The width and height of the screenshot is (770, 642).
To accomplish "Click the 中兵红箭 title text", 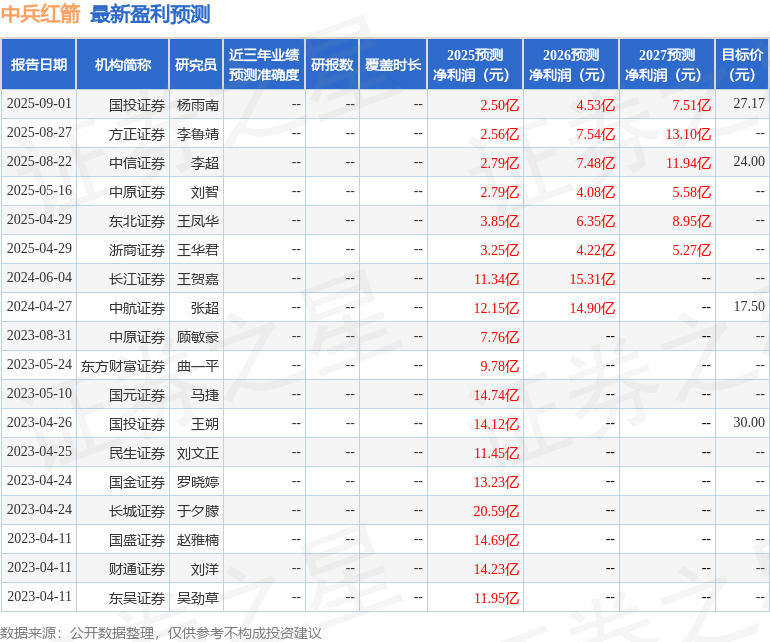I will pyautogui.click(x=40, y=14).
